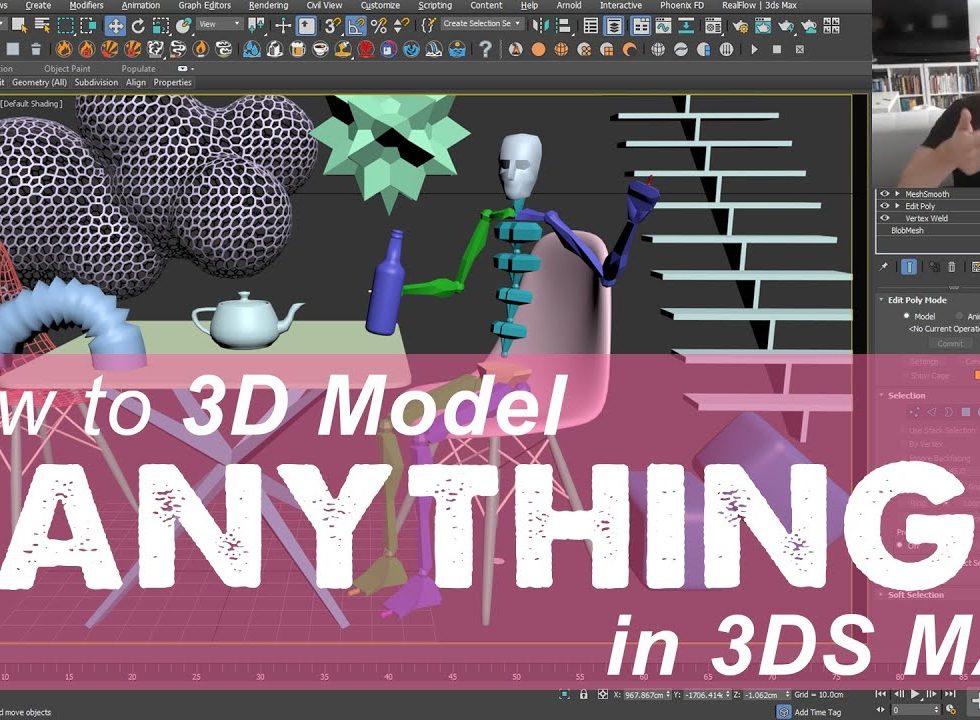The height and width of the screenshot is (720, 980).
Task: Toggle the Percent Snap icon
Action: (x=379, y=26)
